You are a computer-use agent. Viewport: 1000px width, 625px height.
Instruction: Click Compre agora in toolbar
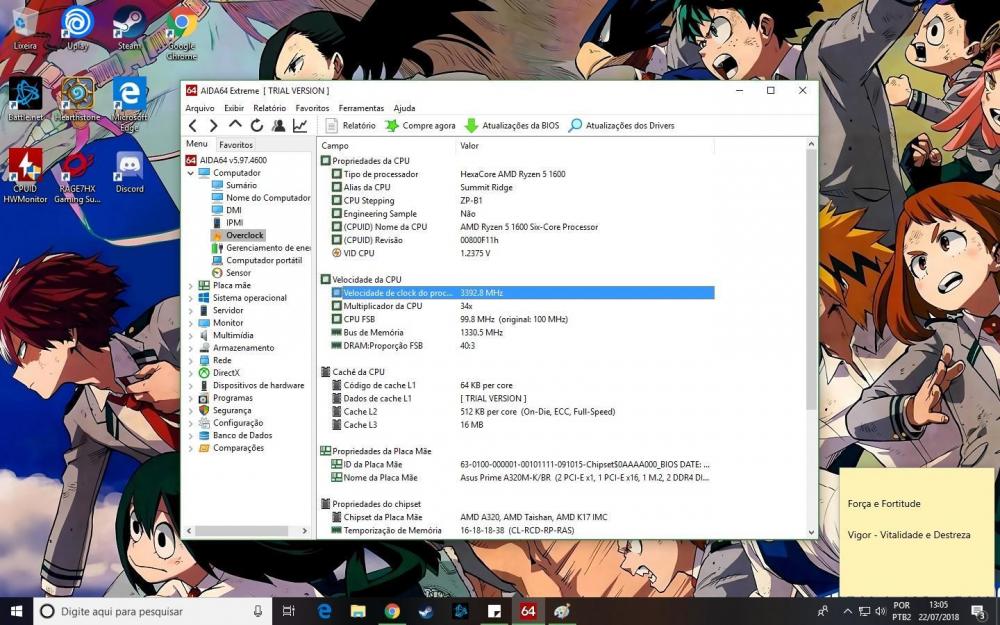tap(420, 126)
